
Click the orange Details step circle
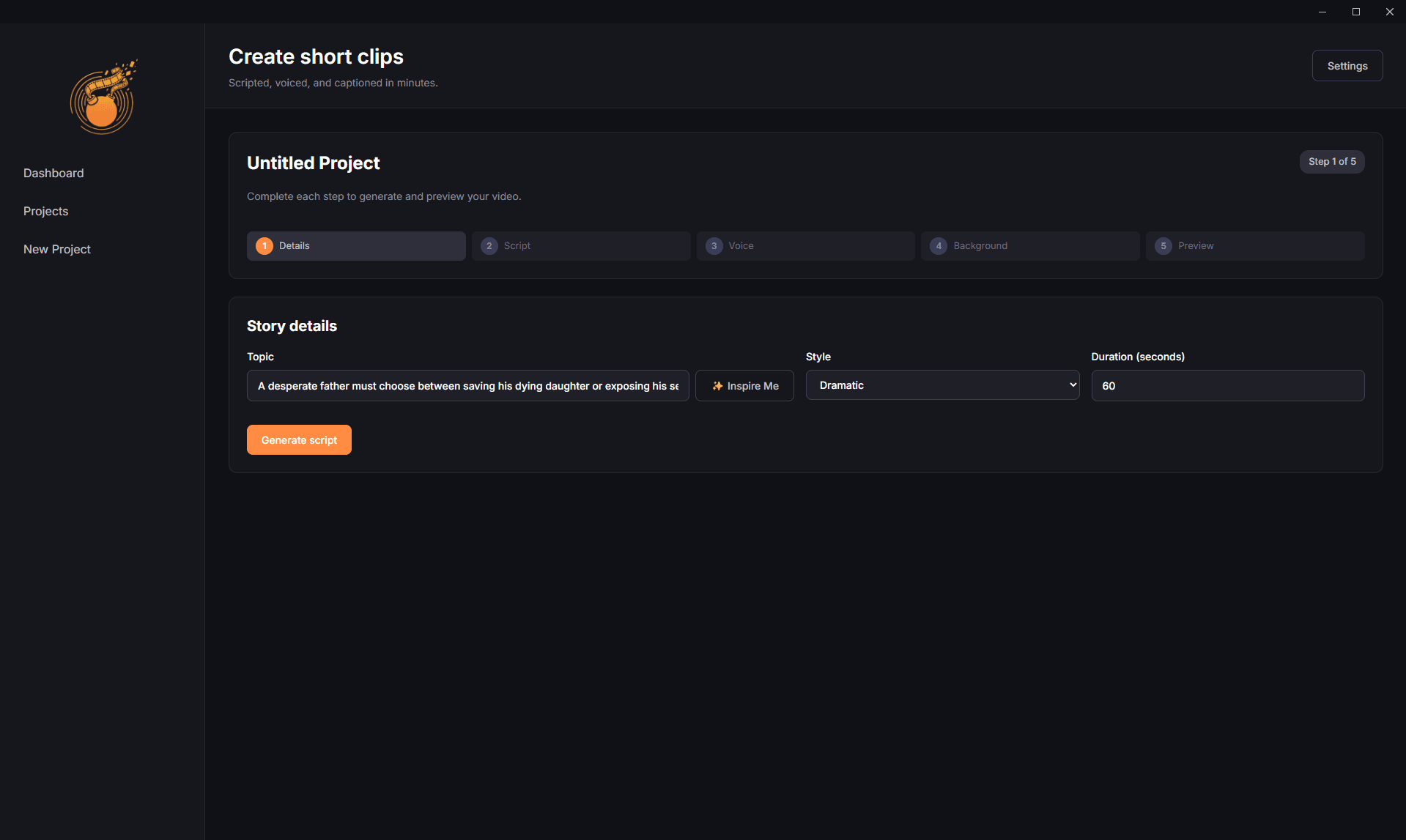pos(264,245)
